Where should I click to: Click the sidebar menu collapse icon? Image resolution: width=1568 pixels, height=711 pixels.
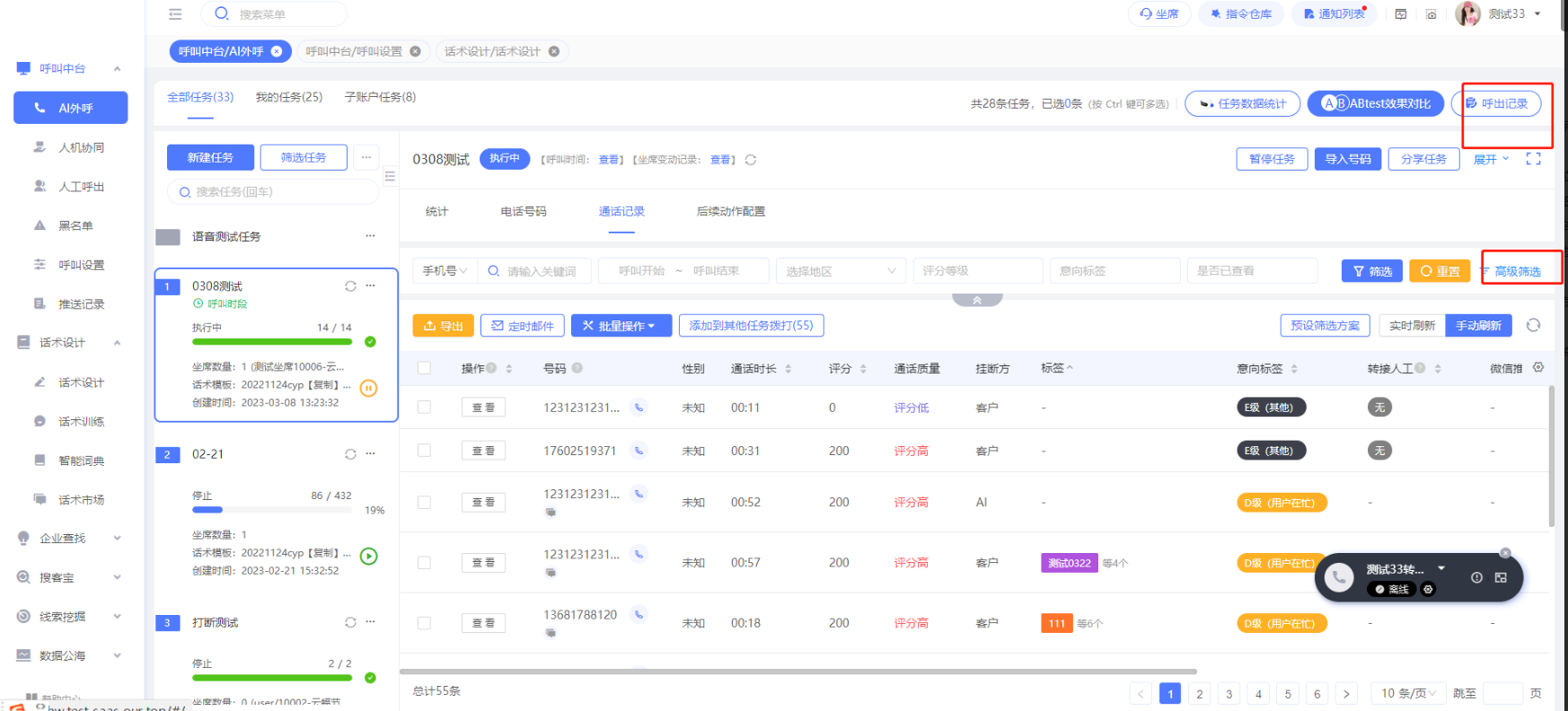[x=175, y=14]
